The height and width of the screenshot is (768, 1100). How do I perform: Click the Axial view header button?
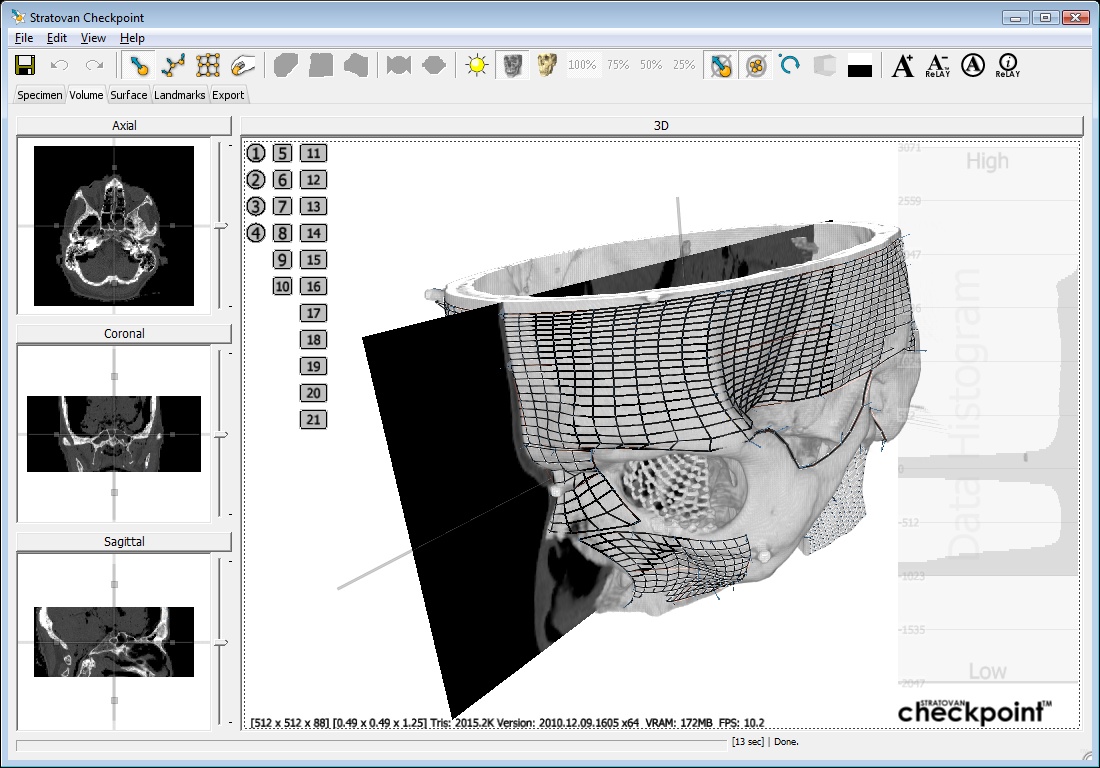click(x=124, y=126)
